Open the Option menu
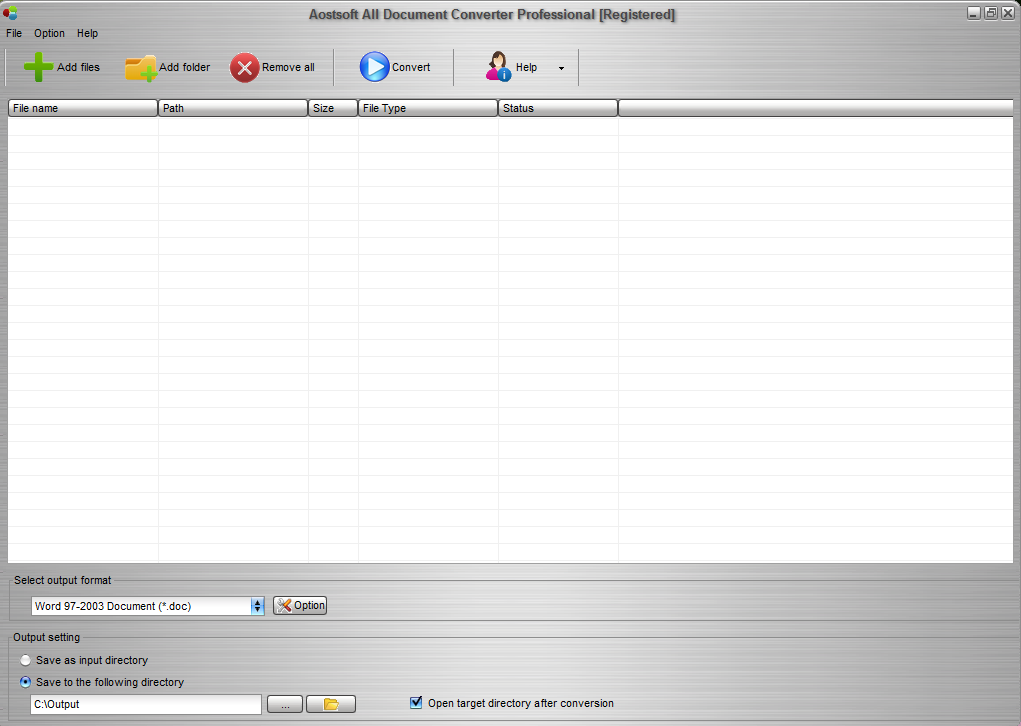The height and width of the screenshot is (726, 1021). [49, 33]
